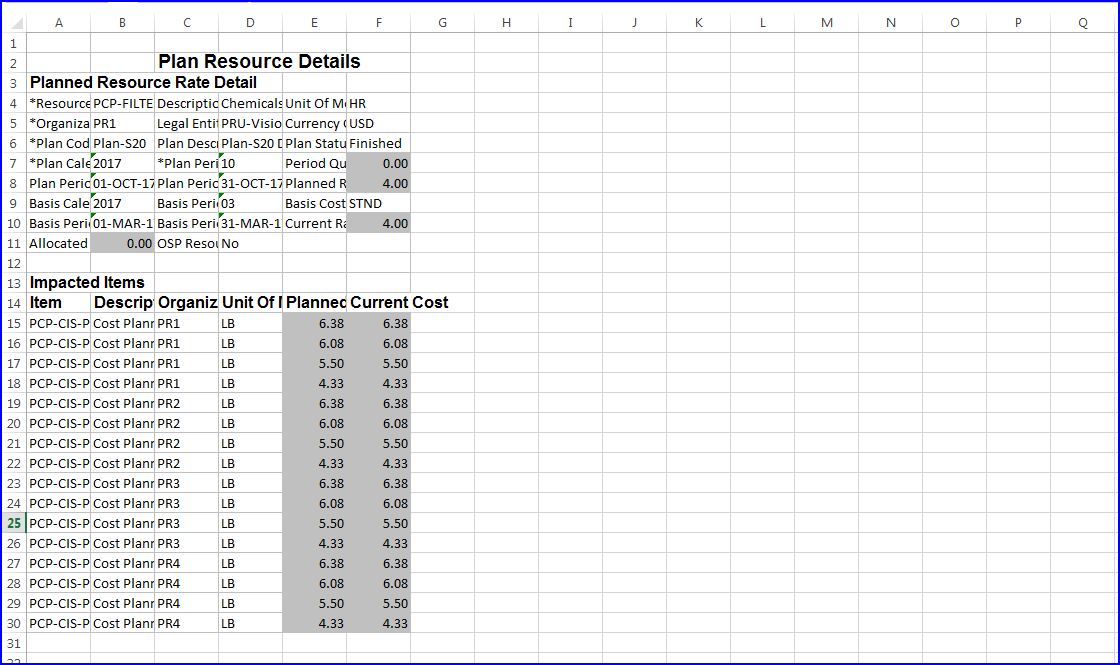Select current cost 5.50 in row 25
This screenshot has height=665, width=1120.
(379, 523)
